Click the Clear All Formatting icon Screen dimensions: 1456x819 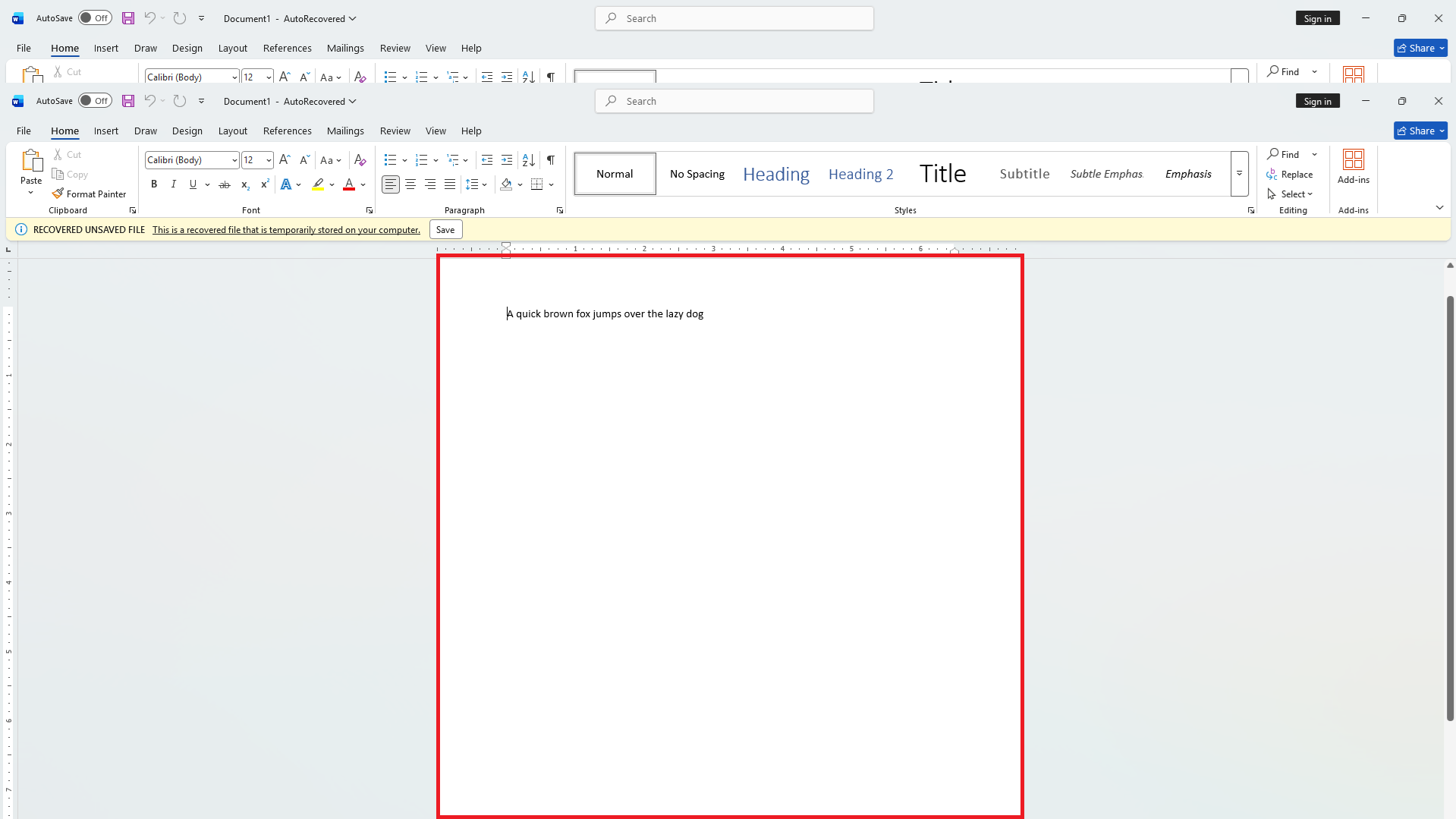point(360,159)
